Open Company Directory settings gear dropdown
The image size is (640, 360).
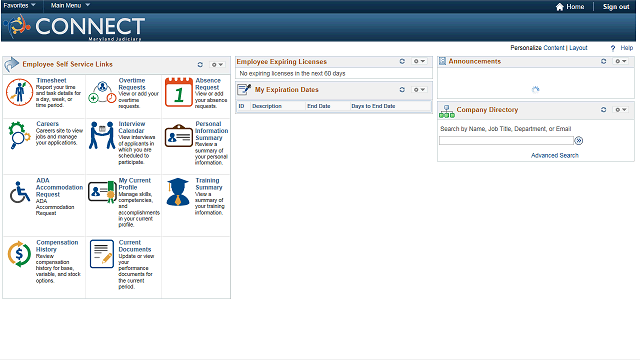tap(621, 109)
